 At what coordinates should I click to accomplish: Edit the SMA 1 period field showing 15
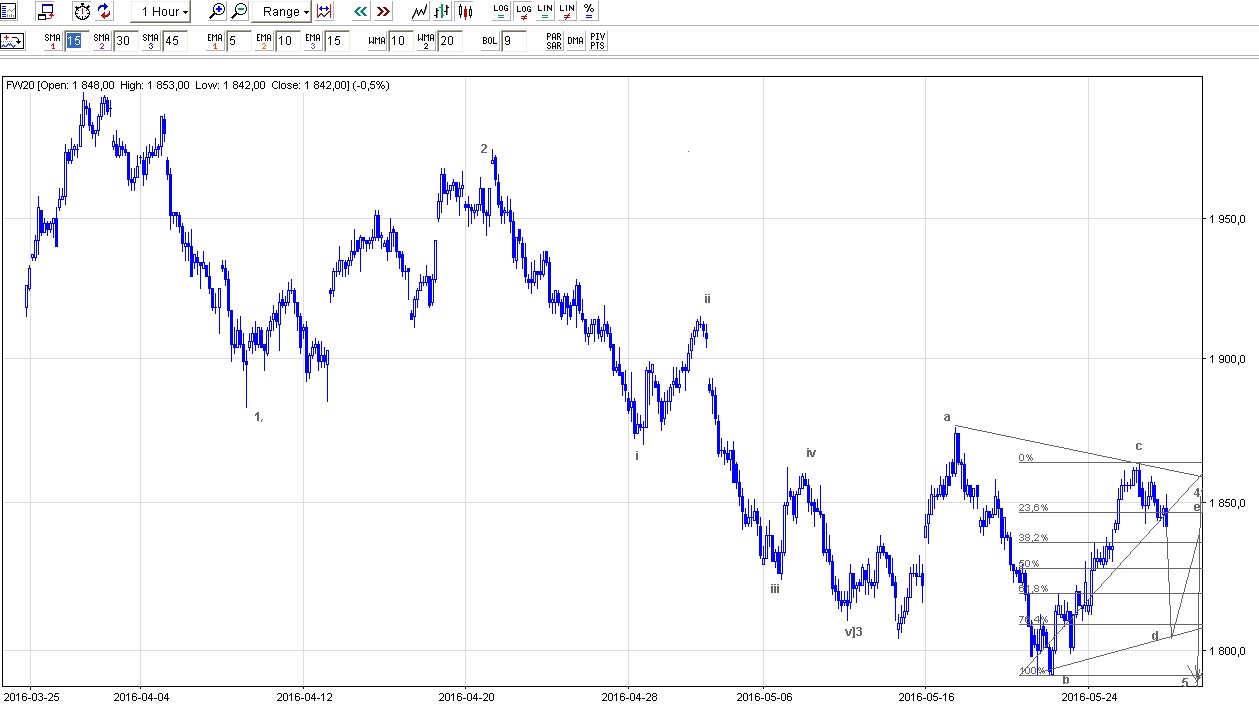point(75,41)
